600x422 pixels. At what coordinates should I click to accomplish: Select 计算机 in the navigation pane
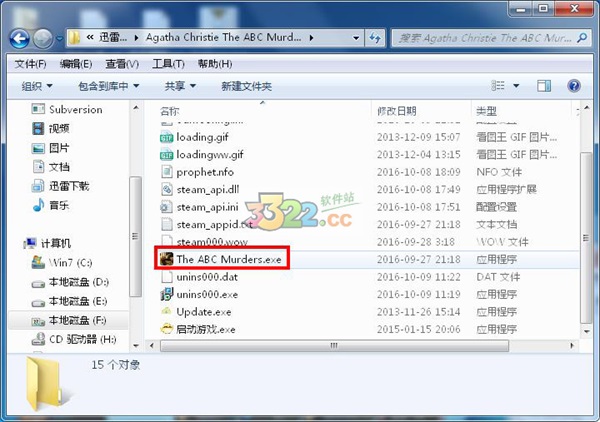point(47,243)
